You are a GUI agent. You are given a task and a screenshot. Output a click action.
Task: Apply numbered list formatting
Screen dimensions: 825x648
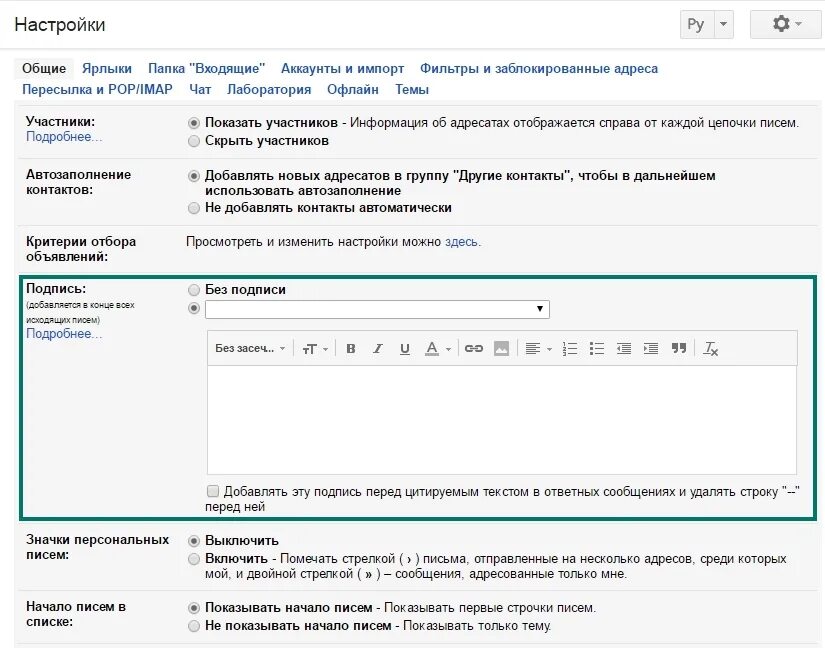pyautogui.click(x=570, y=349)
